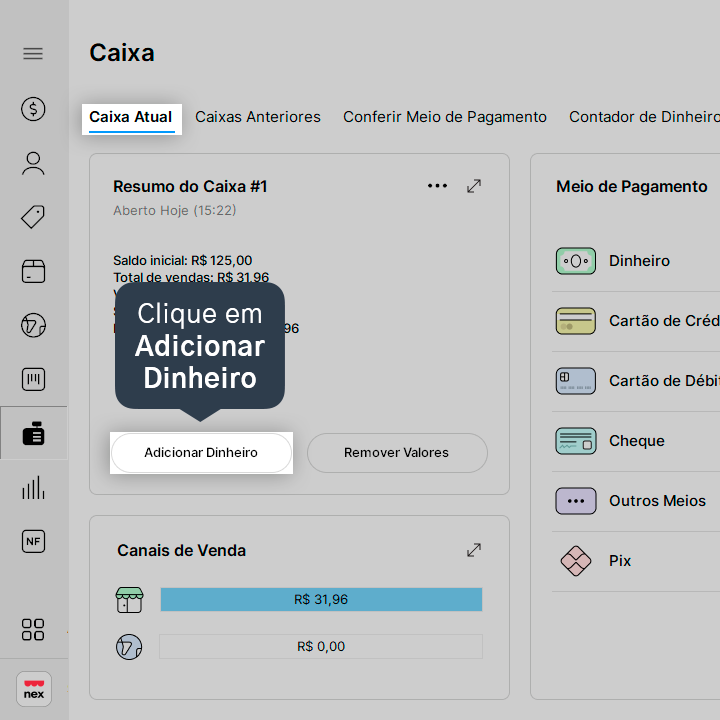Click the delivery channel icon beside R$ 0,00
The width and height of the screenshot is (720, 720).
point(129,647)
